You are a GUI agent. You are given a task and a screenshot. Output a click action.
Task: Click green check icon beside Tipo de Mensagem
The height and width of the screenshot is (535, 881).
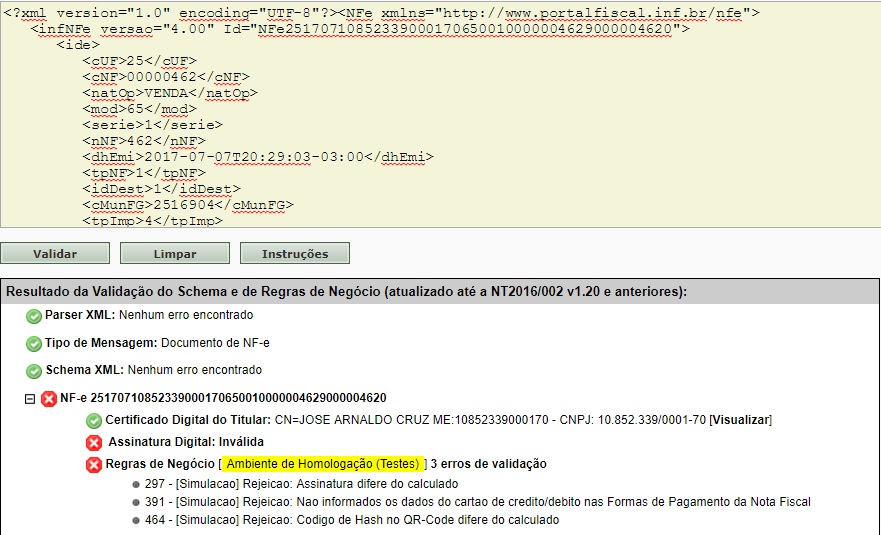(x=34, y=343)
